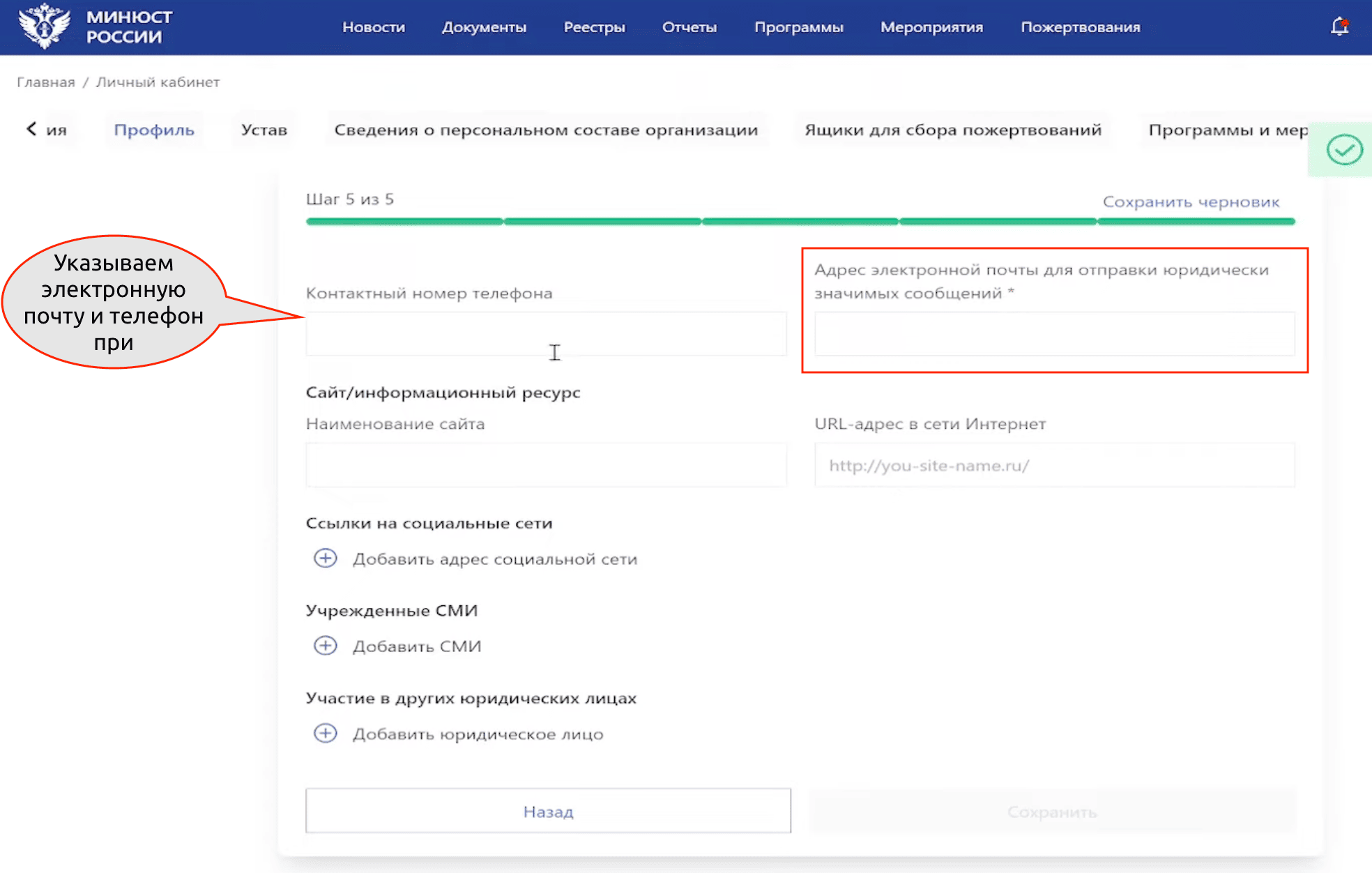The width and height of the screenshot is (1372, 873).
Task: Open the Документы menu item
Action: coord(484,27)
